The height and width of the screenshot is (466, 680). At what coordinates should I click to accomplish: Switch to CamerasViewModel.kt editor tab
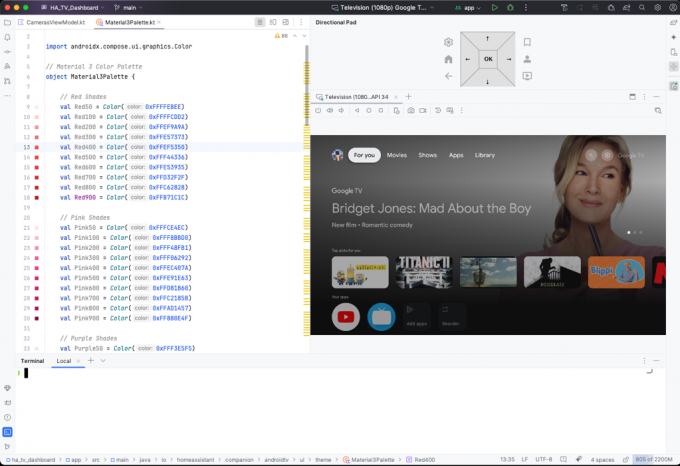(52, 22)
